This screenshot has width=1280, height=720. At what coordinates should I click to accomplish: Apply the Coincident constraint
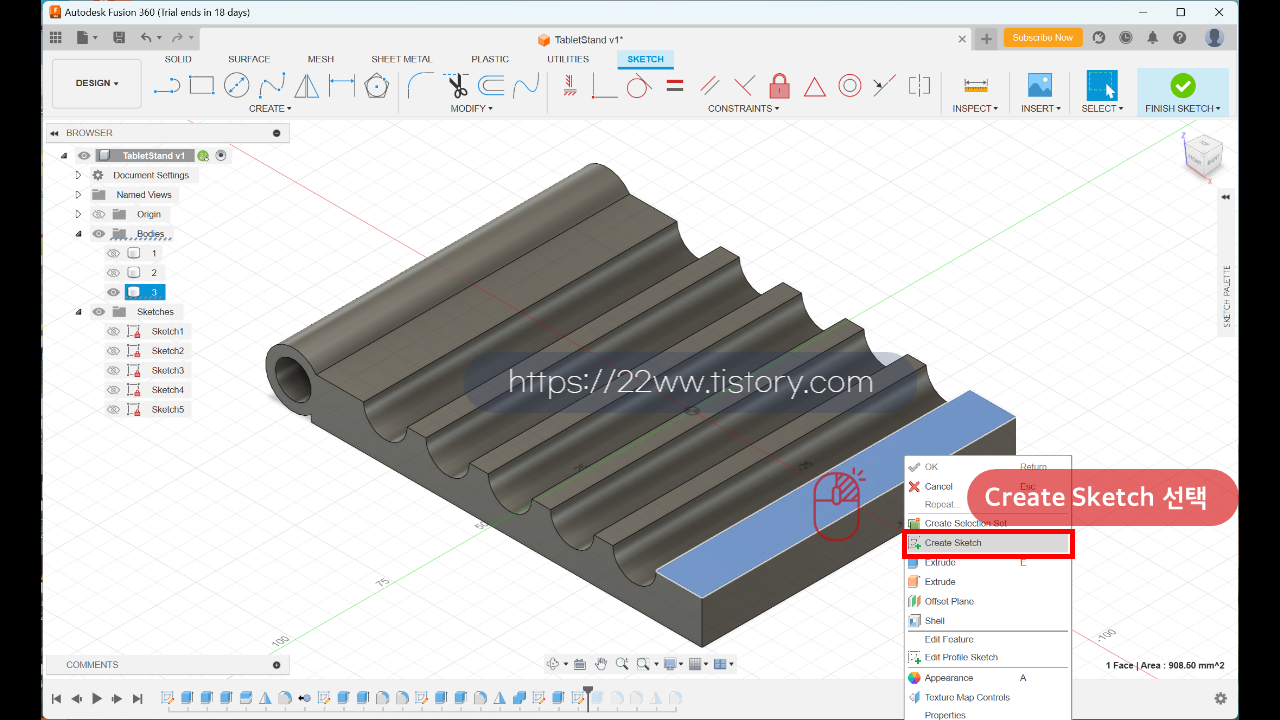click(x=604, y=86)
